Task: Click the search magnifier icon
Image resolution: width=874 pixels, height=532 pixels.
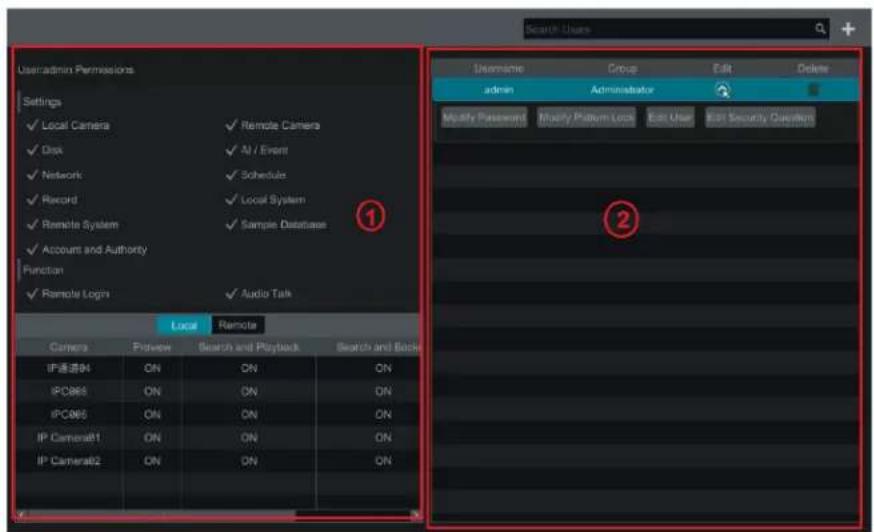Action: pos(820,28)
